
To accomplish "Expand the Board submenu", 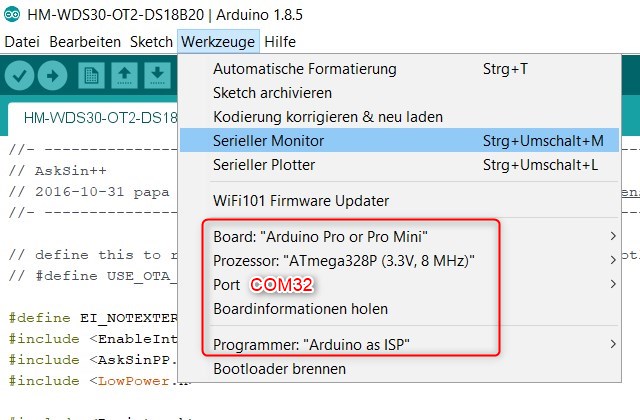I will coord(320,237).
